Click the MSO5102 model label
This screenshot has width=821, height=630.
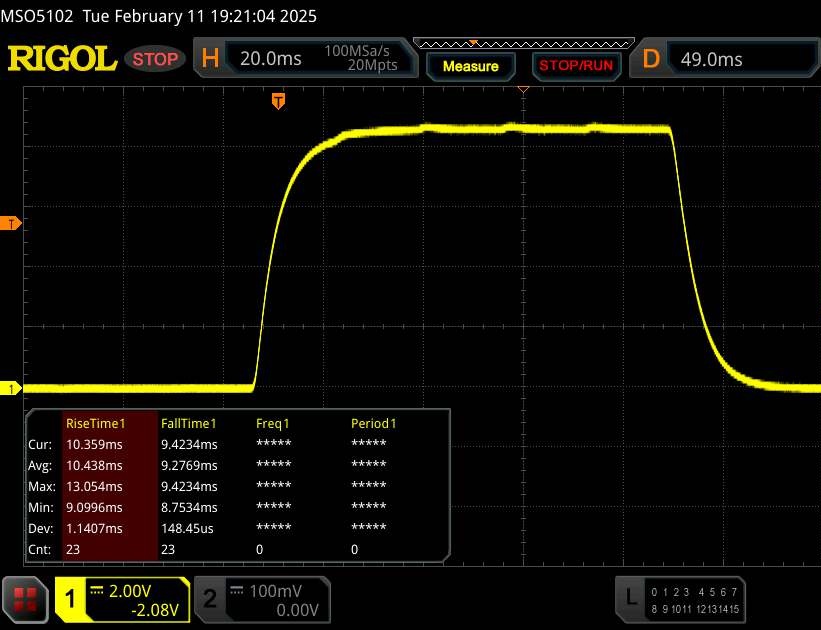[x=37, y=16]
